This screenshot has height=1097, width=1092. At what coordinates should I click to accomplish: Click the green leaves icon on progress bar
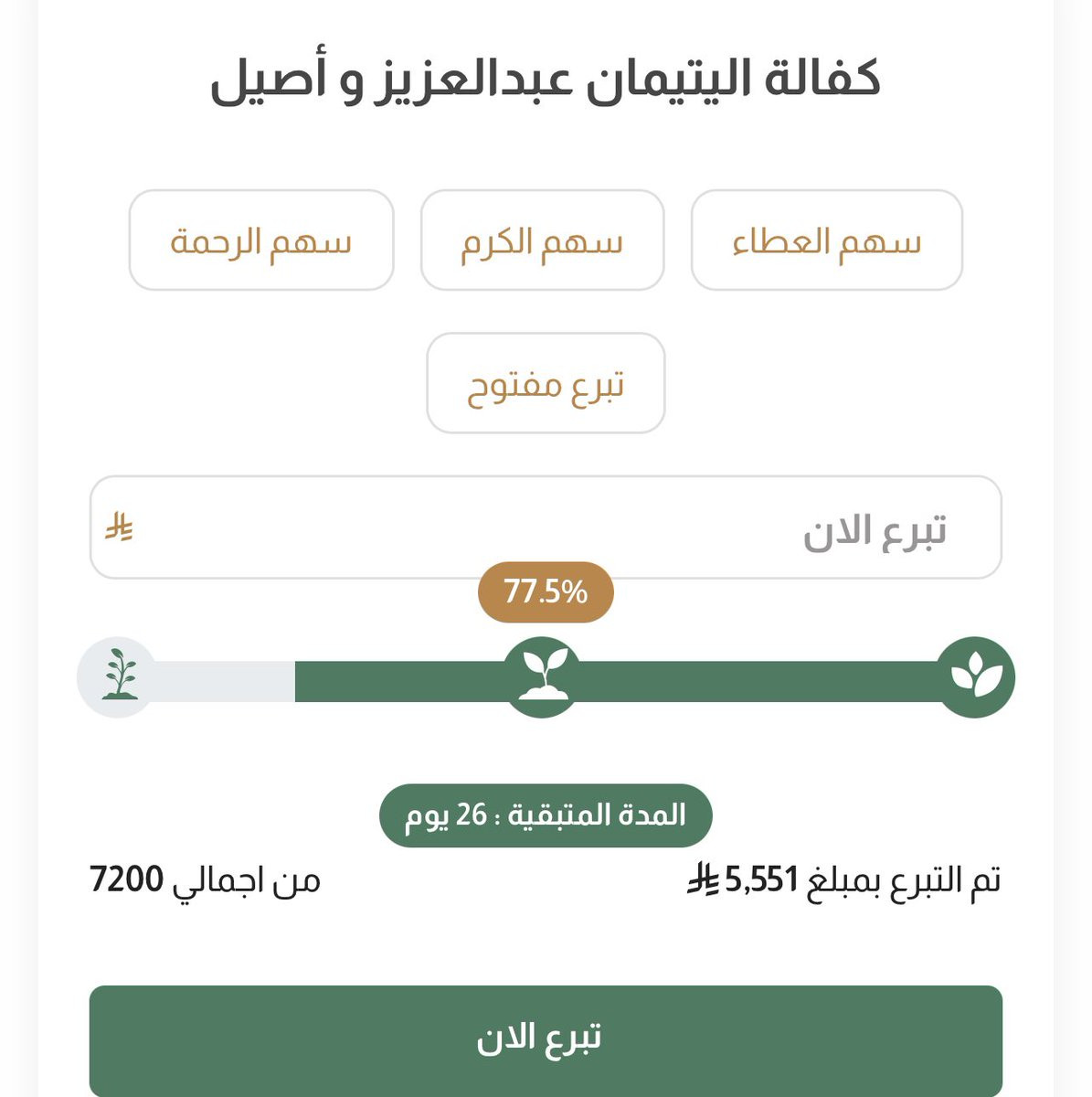pyautogui.click(x=976, y=677)
